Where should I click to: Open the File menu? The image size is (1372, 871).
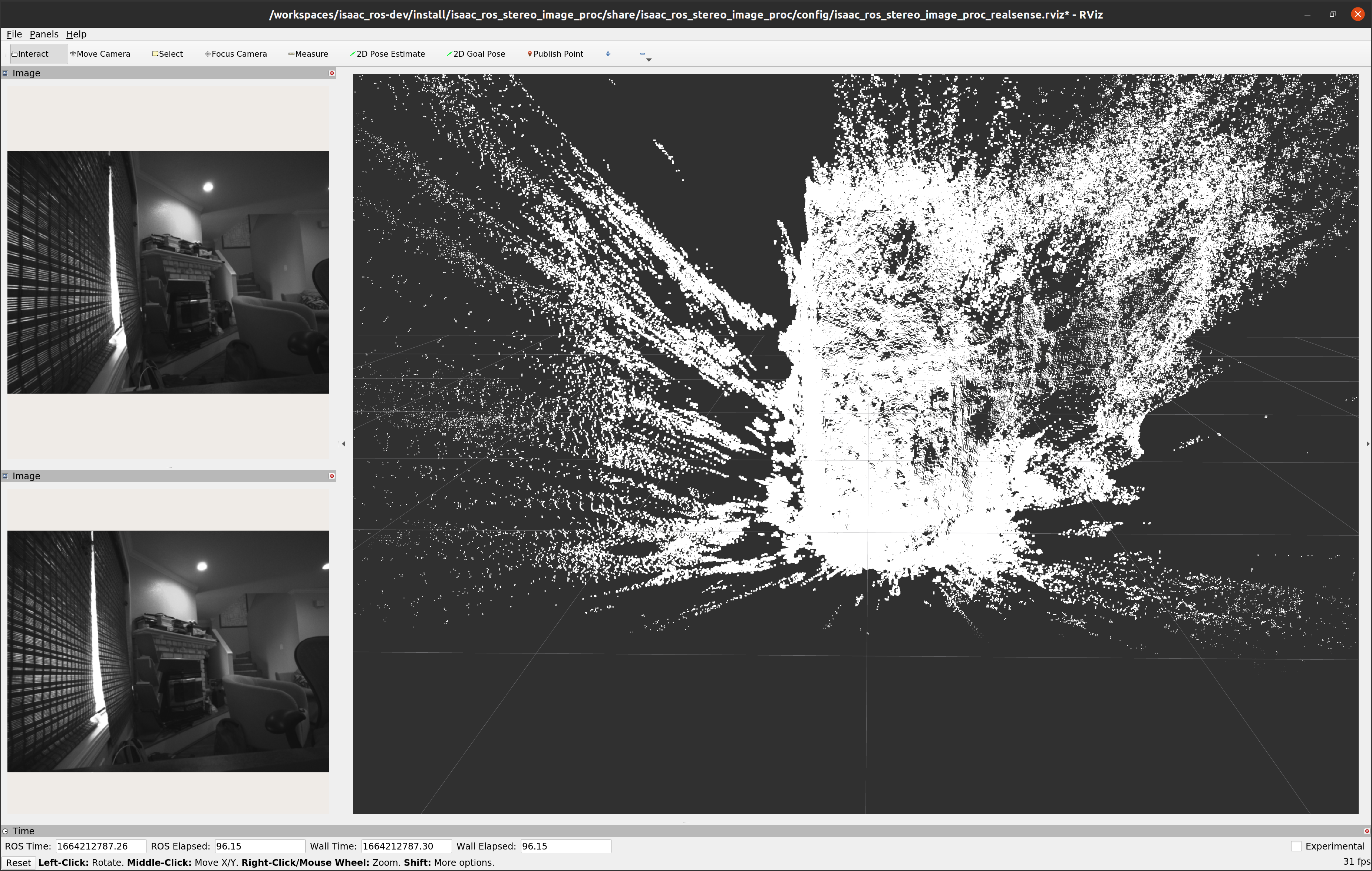point(14,34)
